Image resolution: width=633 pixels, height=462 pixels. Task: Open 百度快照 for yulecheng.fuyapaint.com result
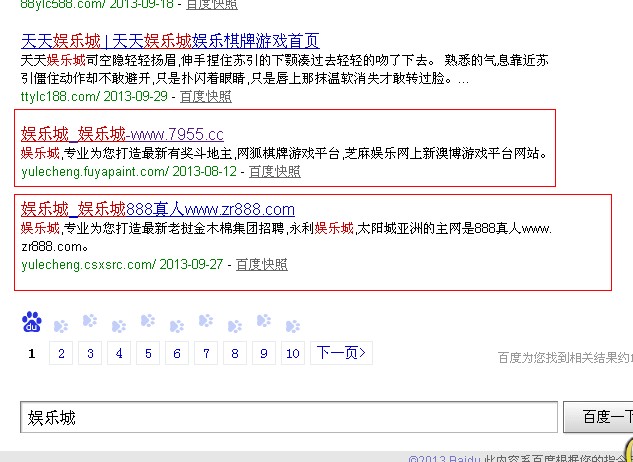pyautogui.click(x=275, y=172)
